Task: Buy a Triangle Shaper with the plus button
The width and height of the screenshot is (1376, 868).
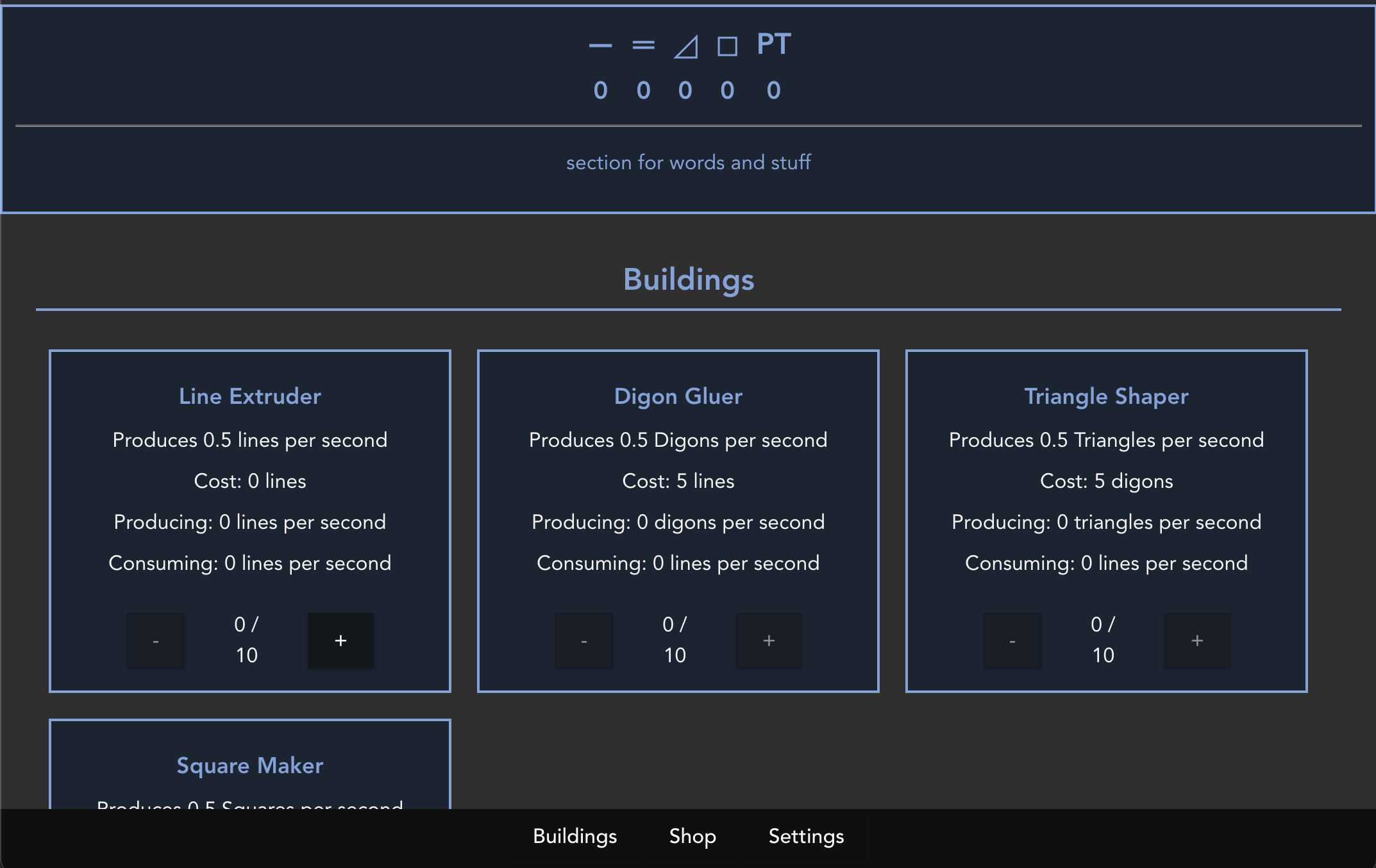Action: [1197, 640]
